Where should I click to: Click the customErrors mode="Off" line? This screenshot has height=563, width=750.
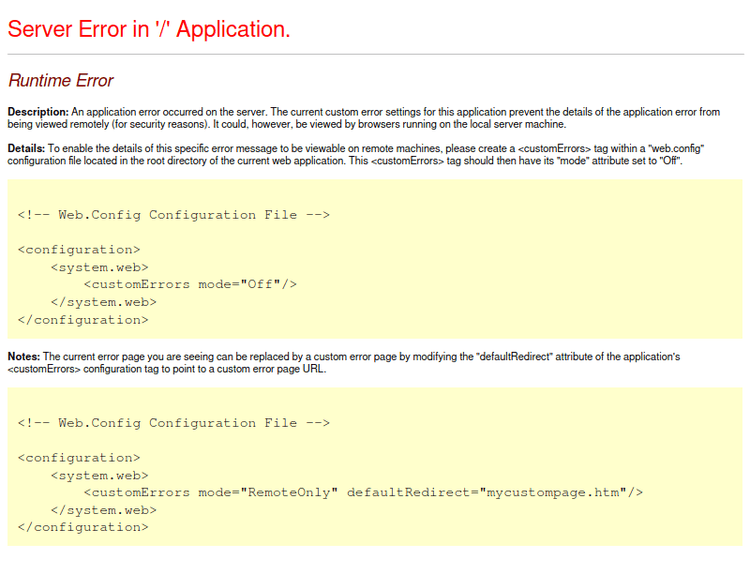(190, 284)
